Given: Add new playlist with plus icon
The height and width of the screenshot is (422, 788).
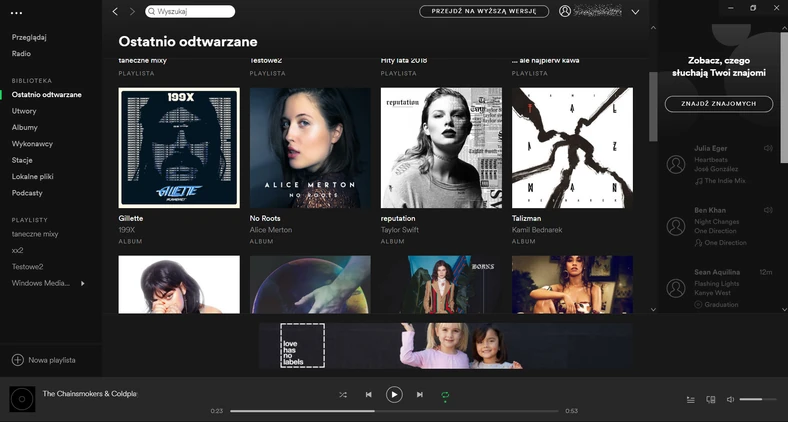Looking at the screenshot, I should pos(18,360).
